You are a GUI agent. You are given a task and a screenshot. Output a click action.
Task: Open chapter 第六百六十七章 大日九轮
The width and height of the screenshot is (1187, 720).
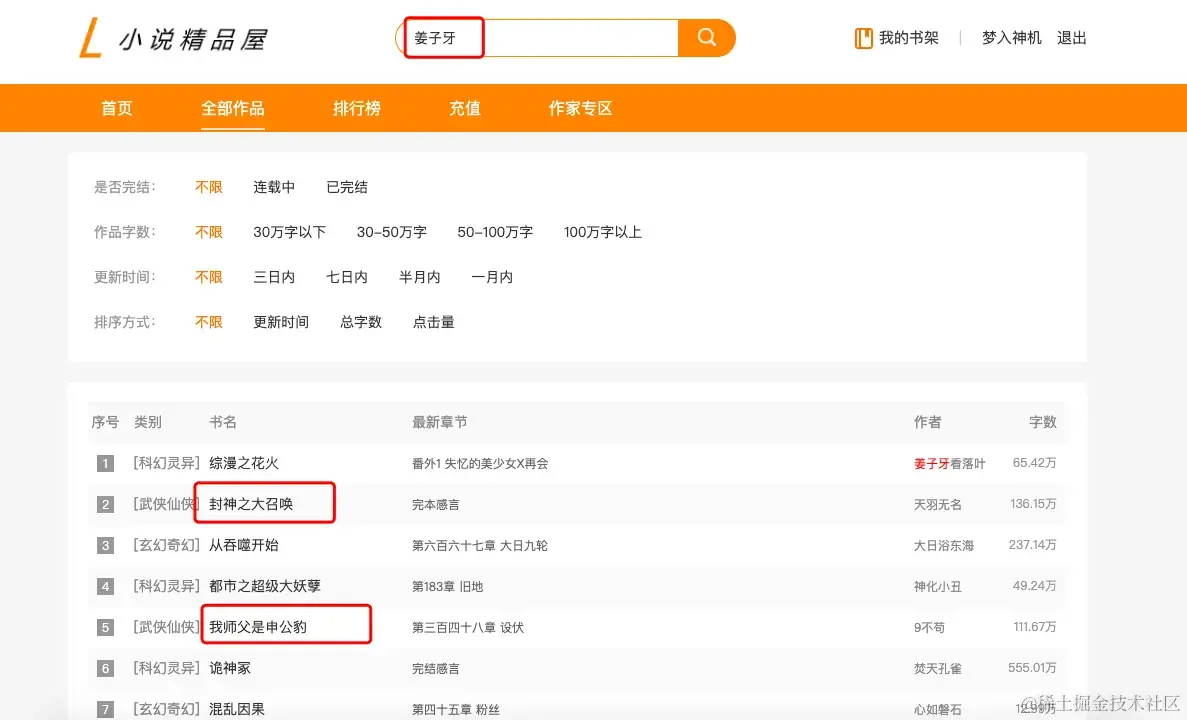coord(480,545)
